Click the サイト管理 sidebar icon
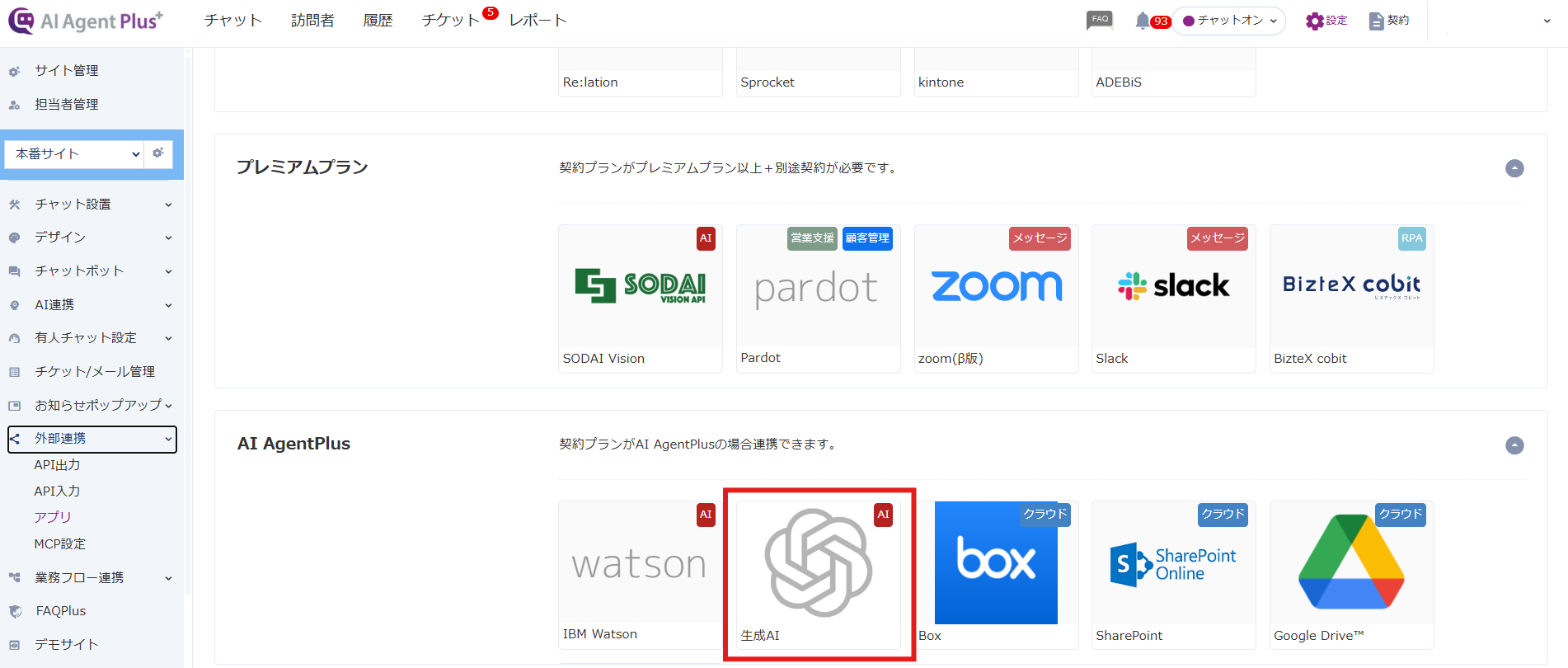 [15, 72]
